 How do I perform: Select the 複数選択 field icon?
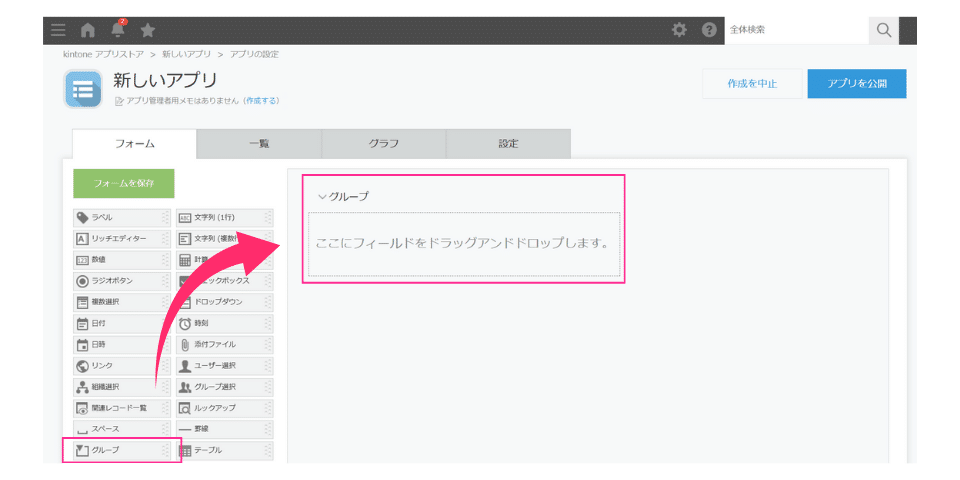82,302
